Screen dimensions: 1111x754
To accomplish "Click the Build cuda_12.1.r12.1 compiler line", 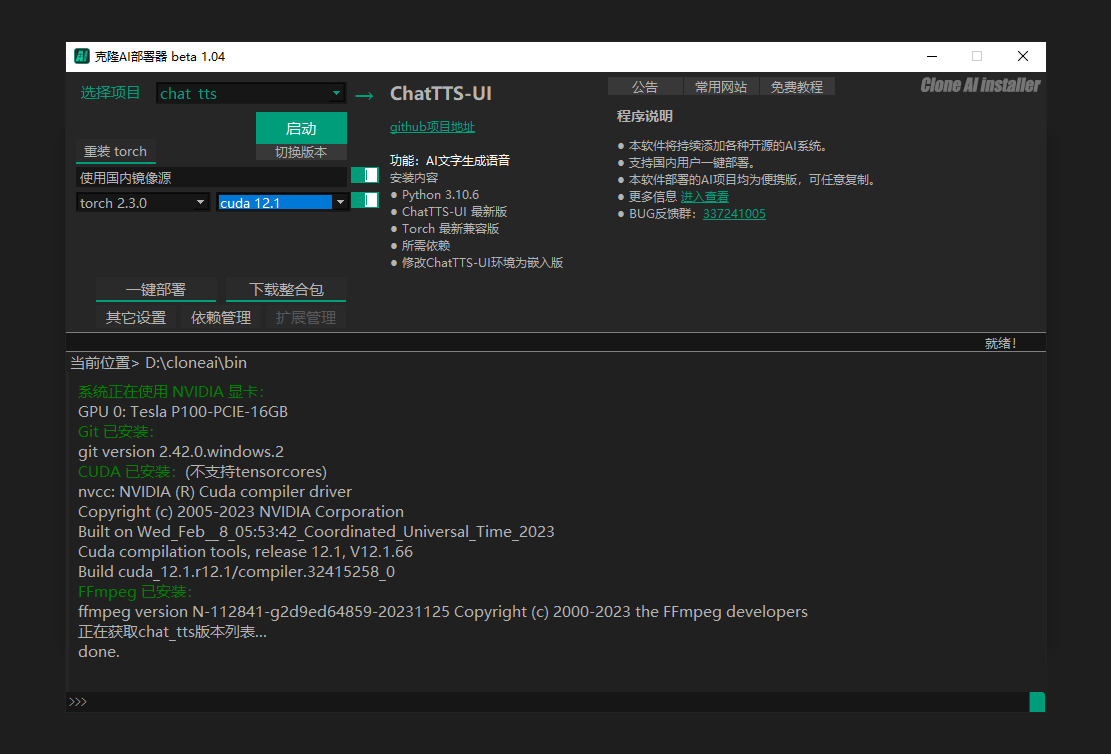I will click(237, 571).
